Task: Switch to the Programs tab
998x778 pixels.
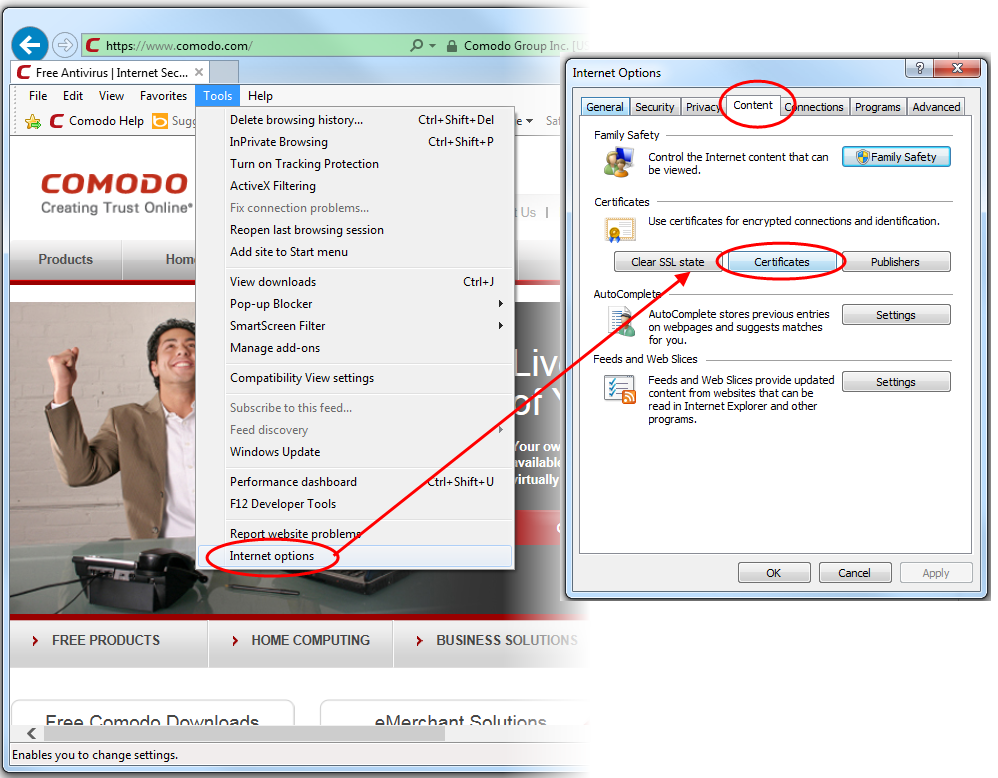Action: (x=878, y=107)
